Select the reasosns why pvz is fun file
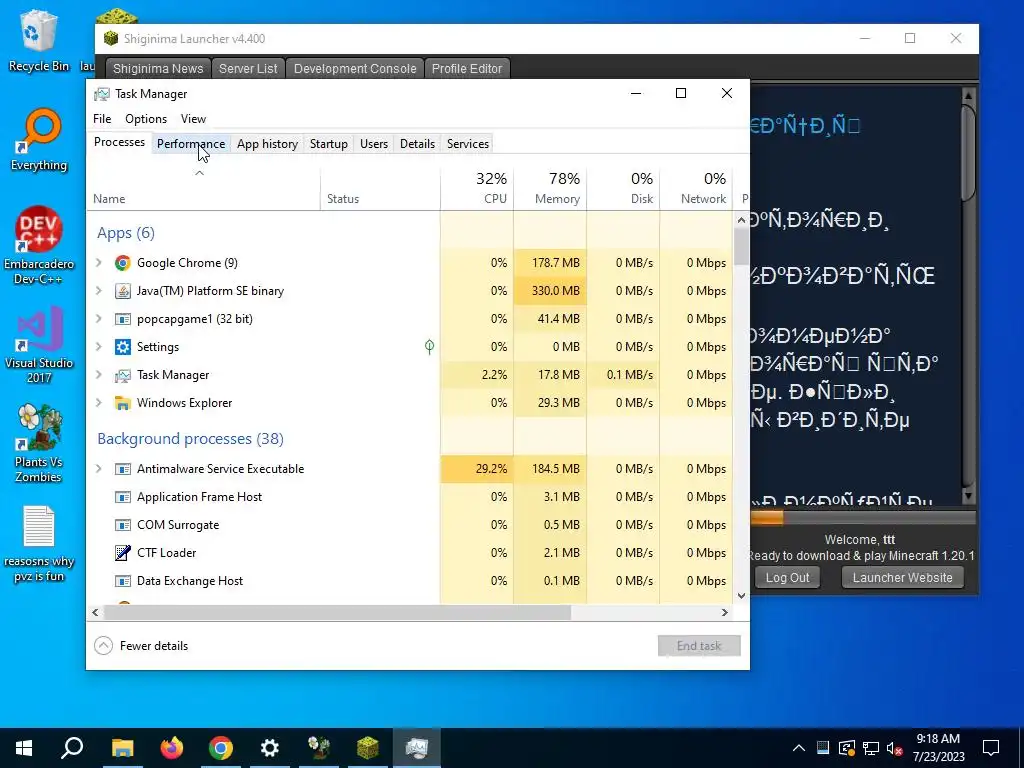 [x=39, y=544]
